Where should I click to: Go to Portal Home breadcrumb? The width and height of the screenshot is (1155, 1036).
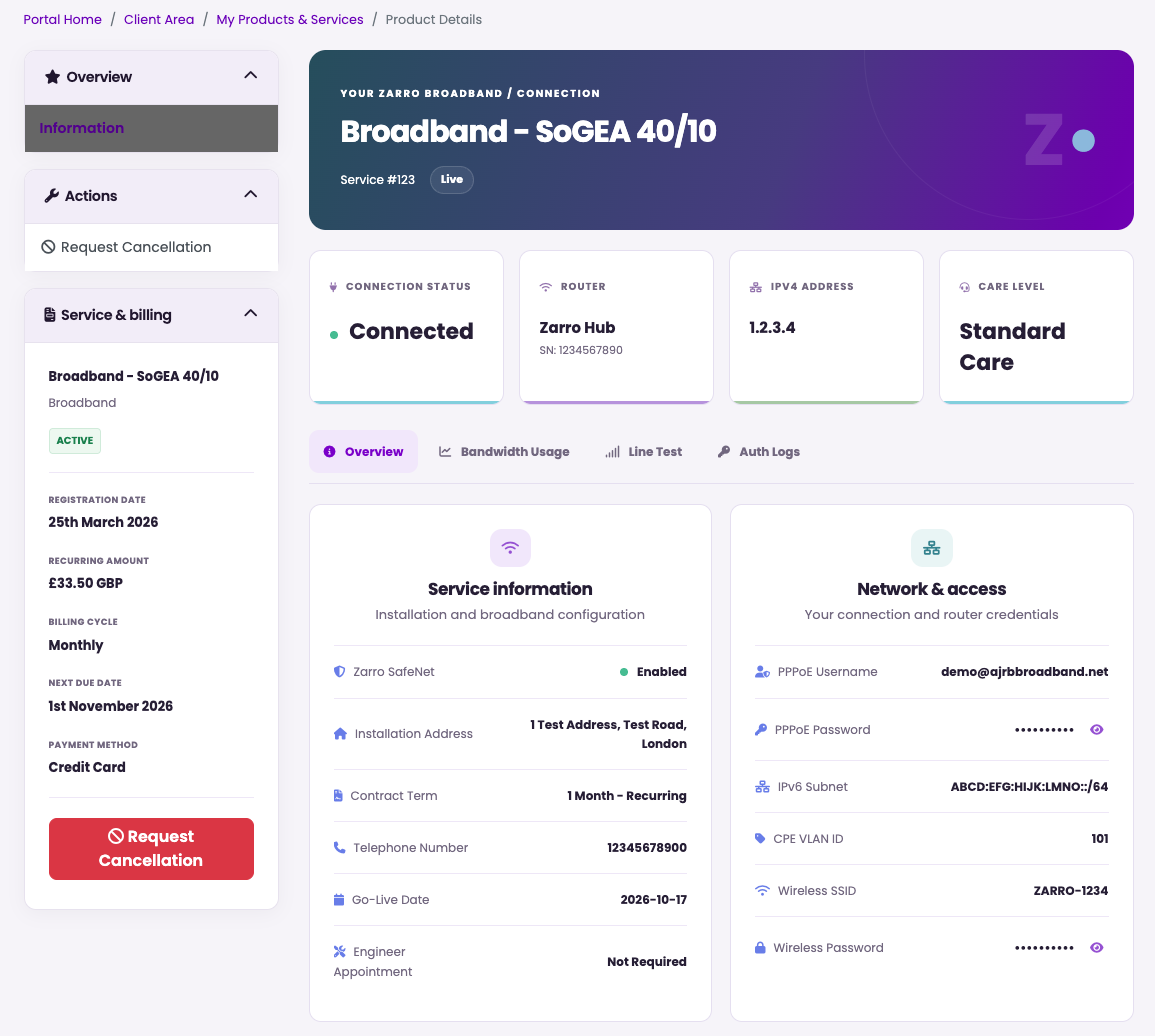click(63, 19)
